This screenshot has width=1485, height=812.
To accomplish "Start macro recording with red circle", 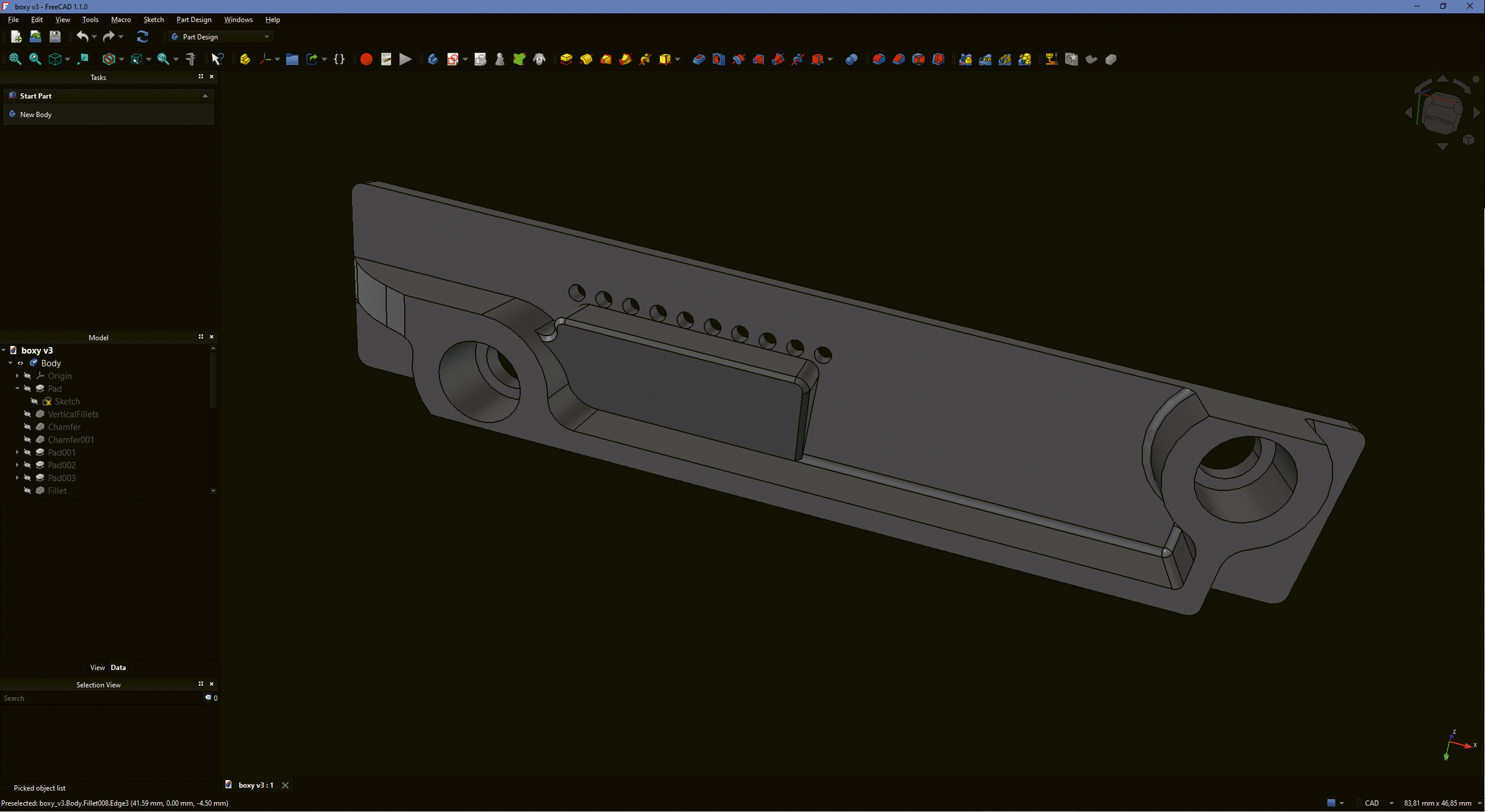I will pos(366,59).
